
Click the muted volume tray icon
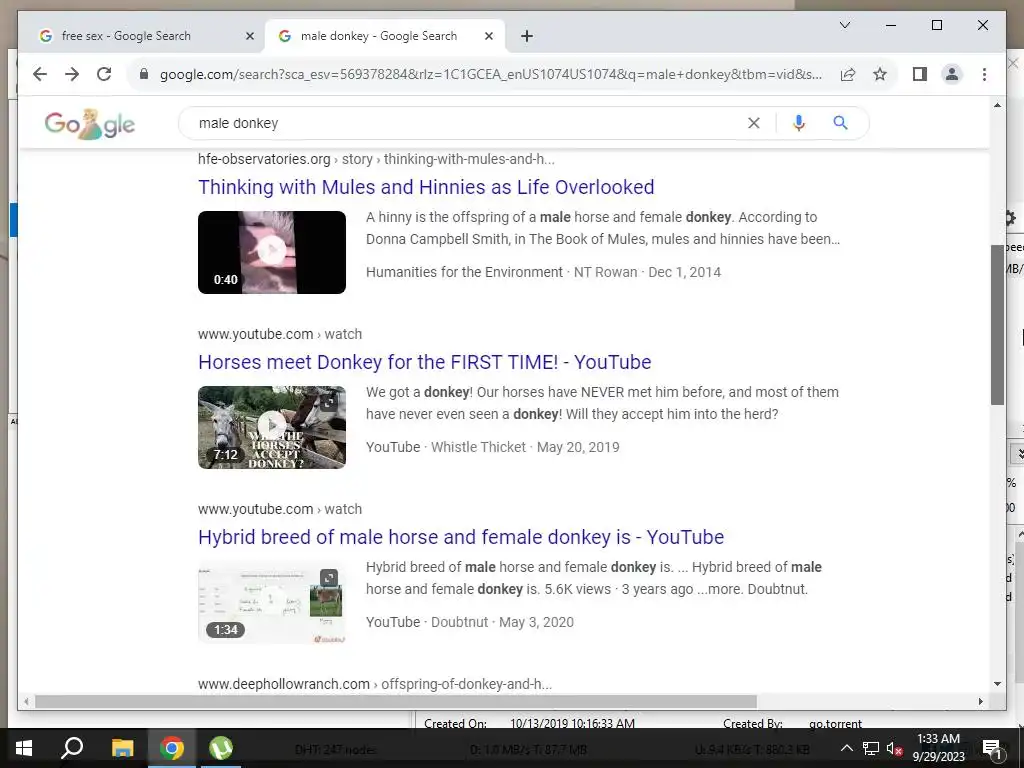click(x=894, y=748)
